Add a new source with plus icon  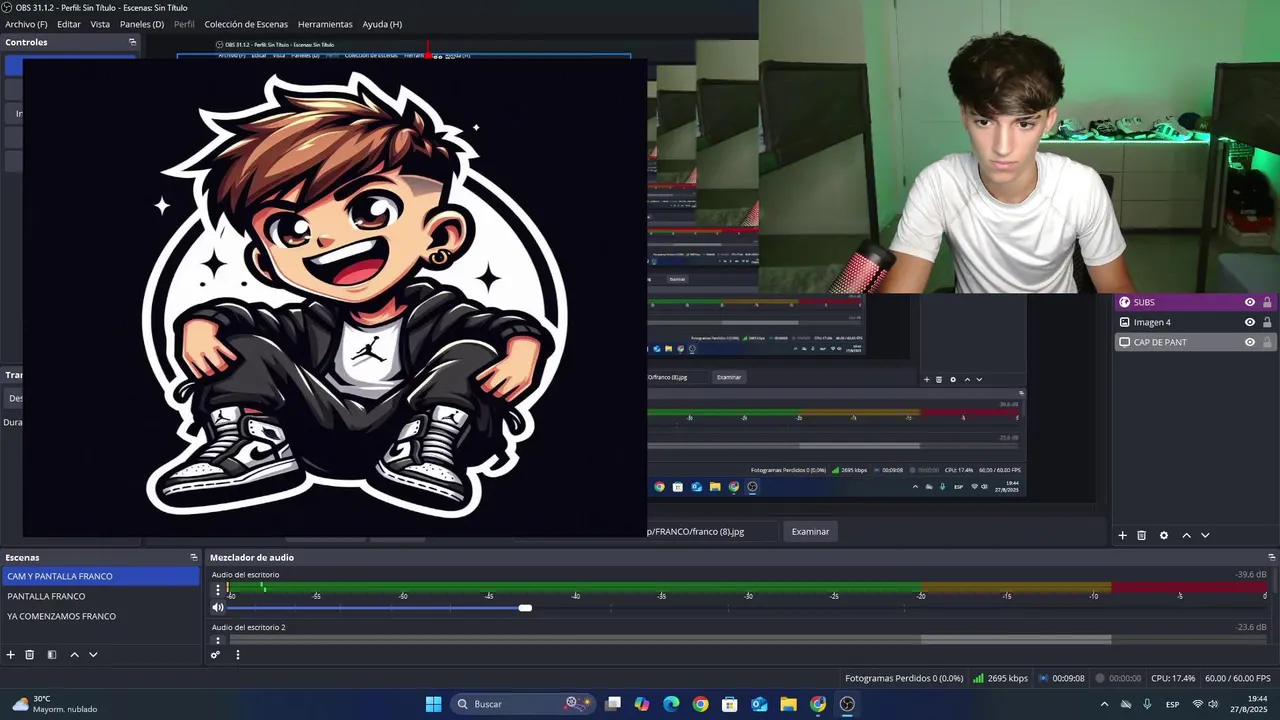(x=1122, y=536)
